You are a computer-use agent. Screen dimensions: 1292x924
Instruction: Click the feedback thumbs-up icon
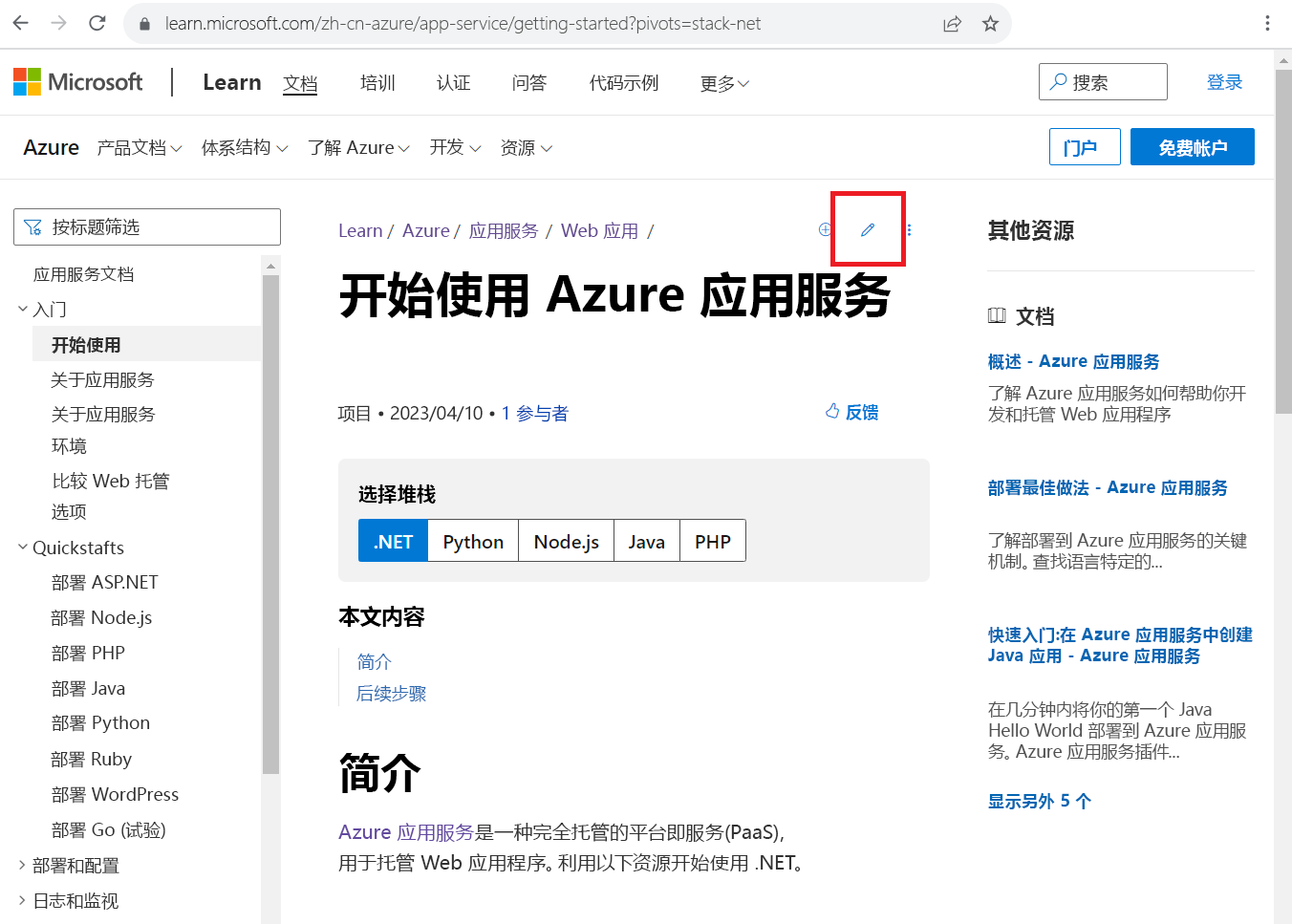click(832, 411)
